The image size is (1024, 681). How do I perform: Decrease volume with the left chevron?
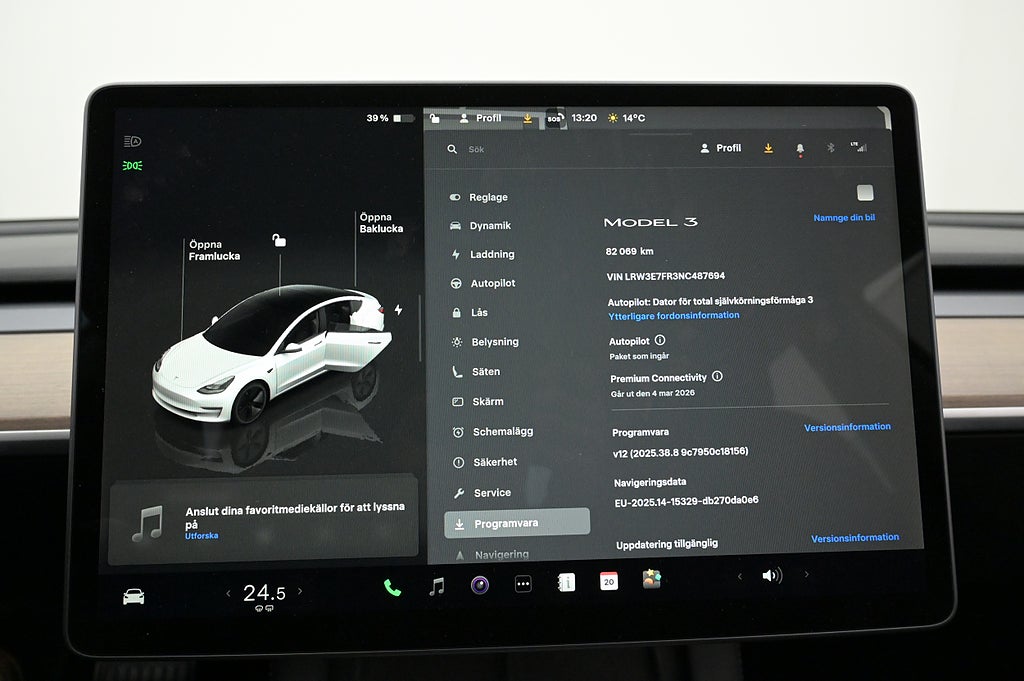click(x=740, y=576)
